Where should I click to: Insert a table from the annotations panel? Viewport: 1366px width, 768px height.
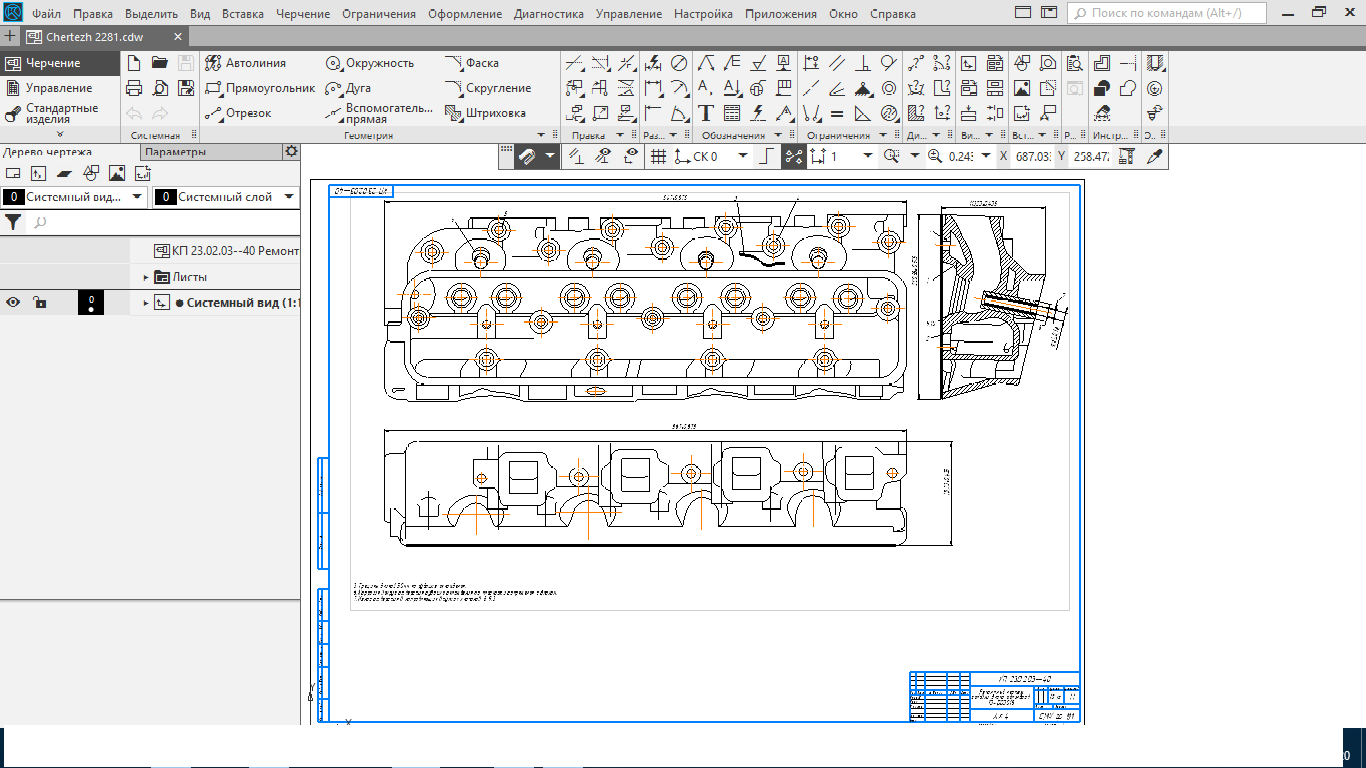[x=732, y=113]
